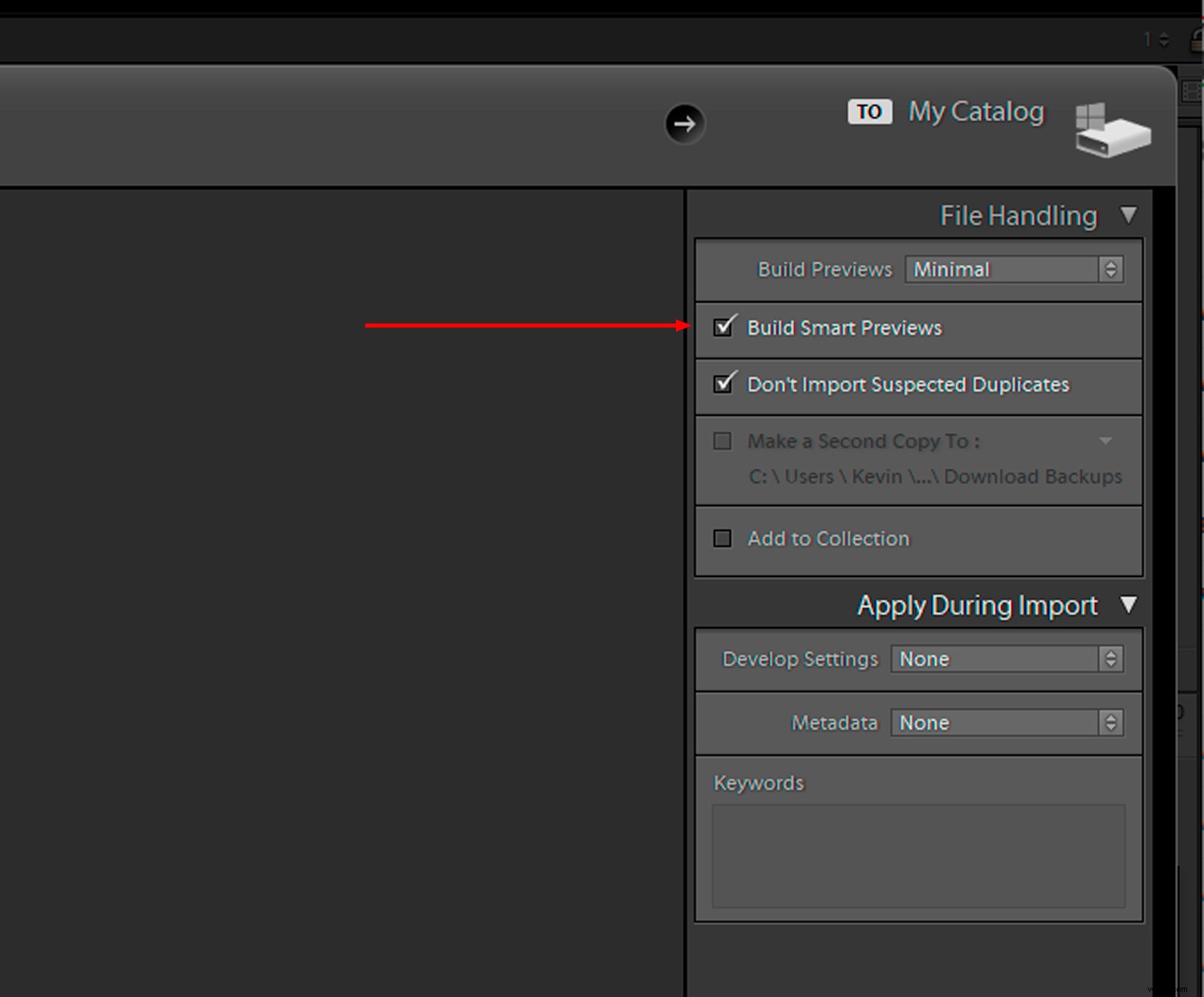Viewport: 1204px width, 997px height.
Task: Click the Develop Settings stepper arrows
Action: coord(1111,658)
